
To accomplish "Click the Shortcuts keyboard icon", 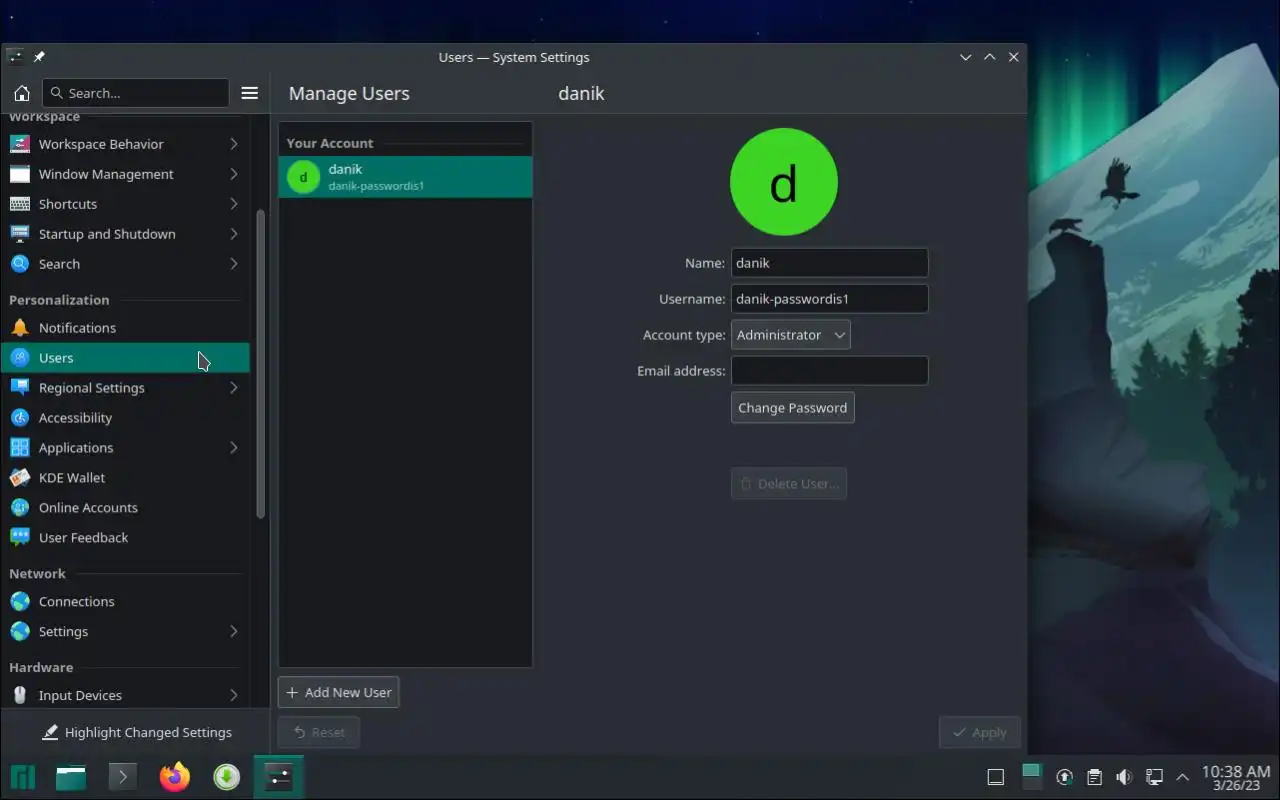I will tap(20, 204).
